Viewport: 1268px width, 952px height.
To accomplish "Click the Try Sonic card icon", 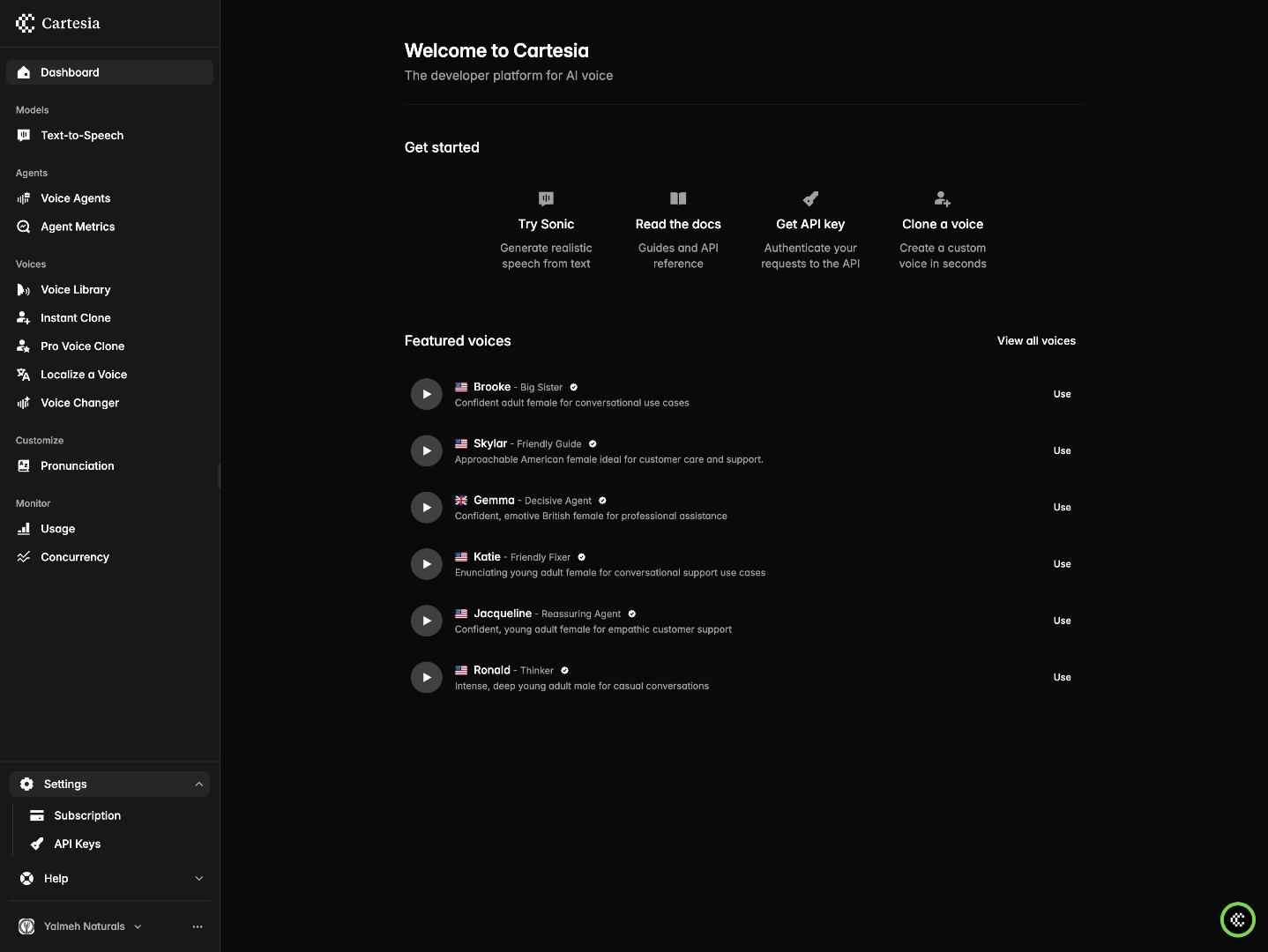I will point(546,198).
